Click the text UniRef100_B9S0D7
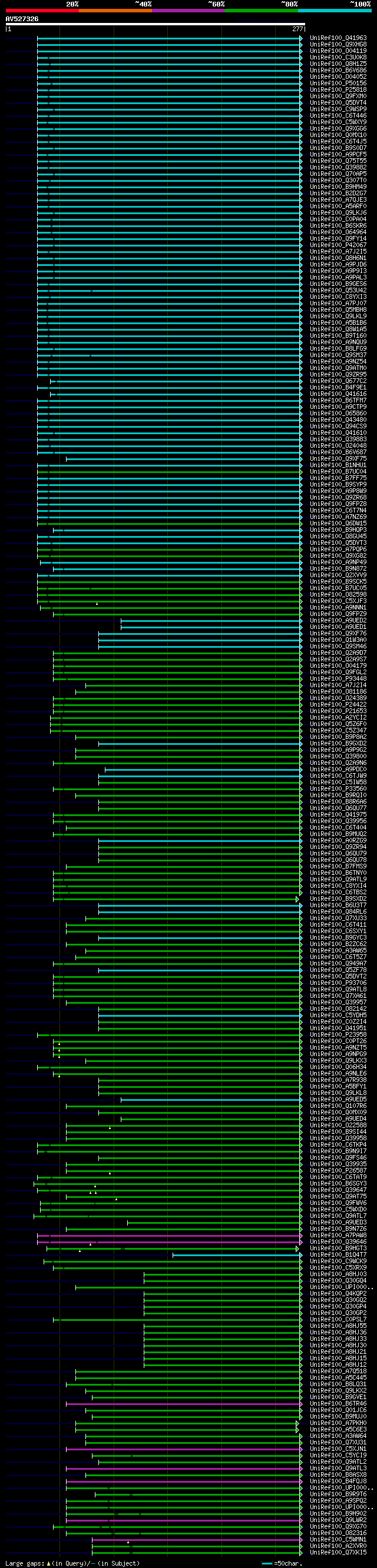 coord(338,148)
